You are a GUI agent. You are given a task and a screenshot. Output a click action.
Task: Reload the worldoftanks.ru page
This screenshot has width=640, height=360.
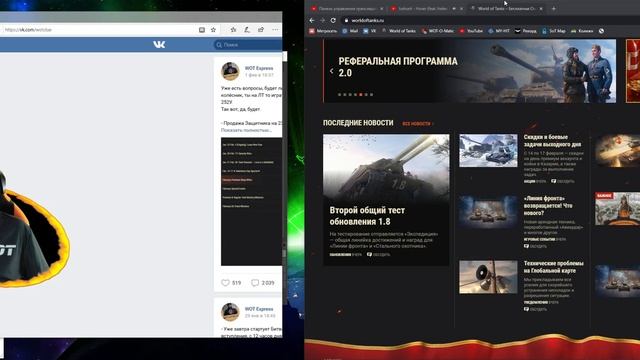(333, 20)
